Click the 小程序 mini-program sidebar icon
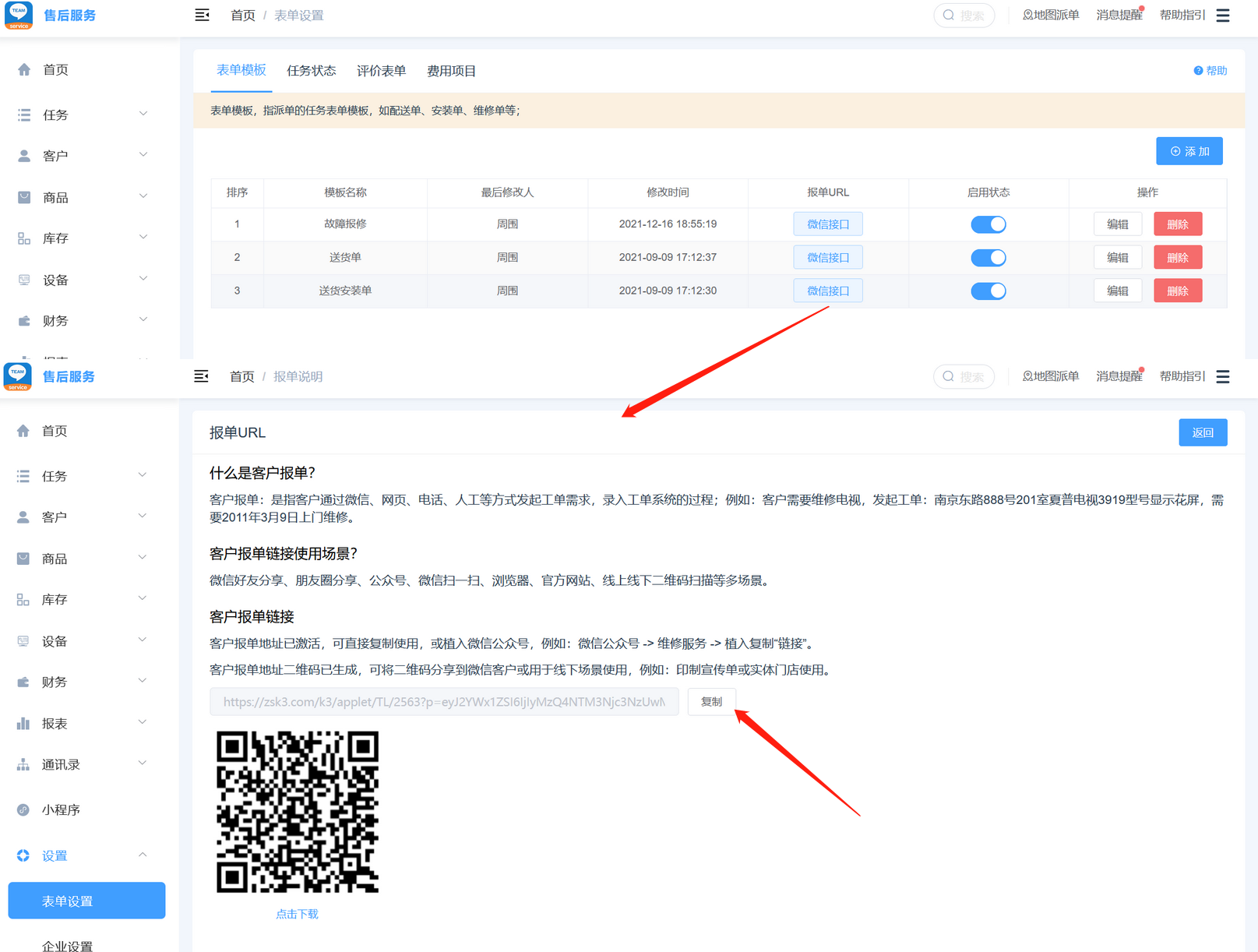This screenshot has width=1258, height=952. tap(23, 809)
